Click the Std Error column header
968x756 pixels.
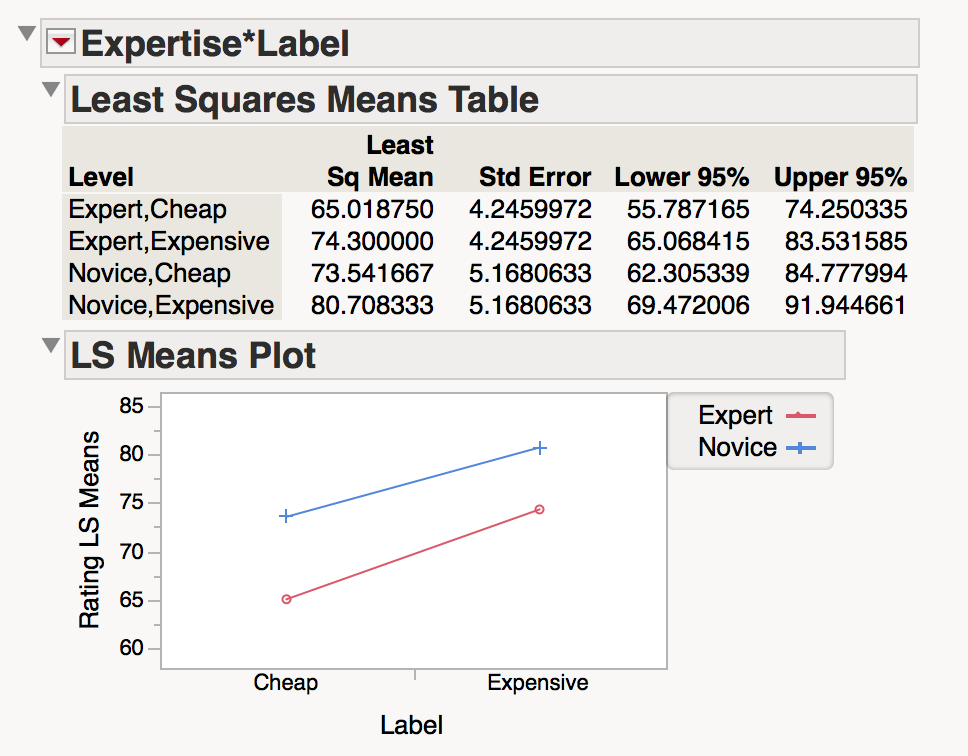pyautogui.click(x=535, y=178)
